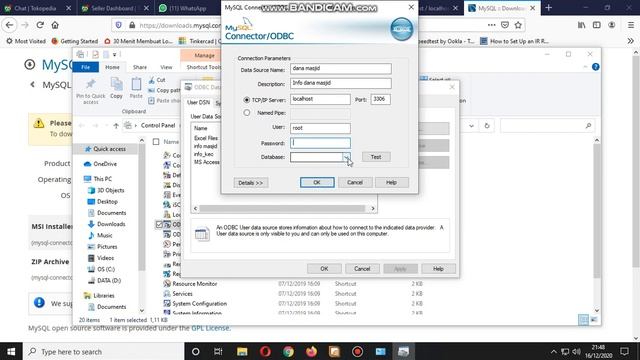Open Google Chrome from taskbar
The height and width of the screenshot is (360, 640).
289,351
